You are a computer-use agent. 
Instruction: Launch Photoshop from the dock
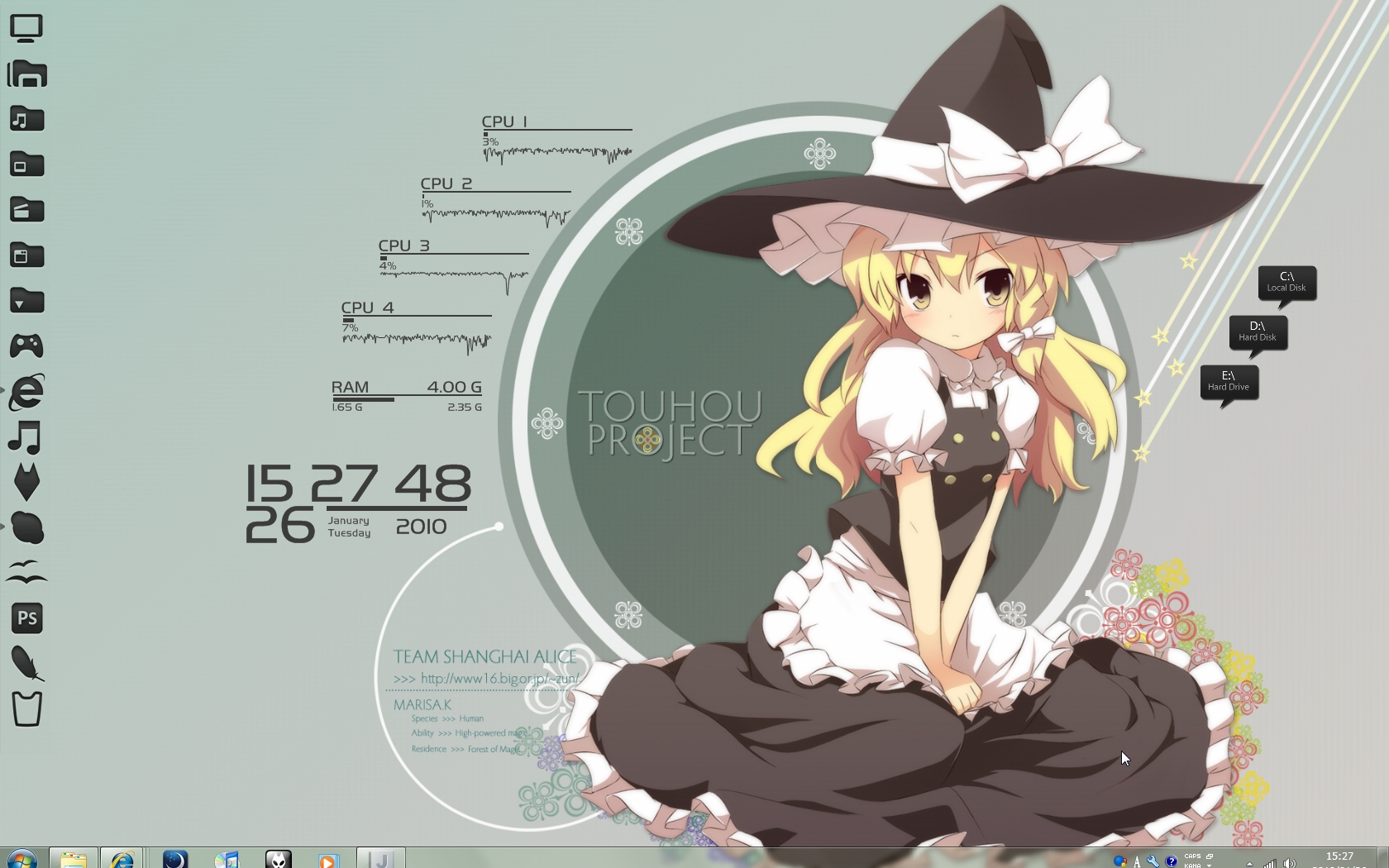27,618
